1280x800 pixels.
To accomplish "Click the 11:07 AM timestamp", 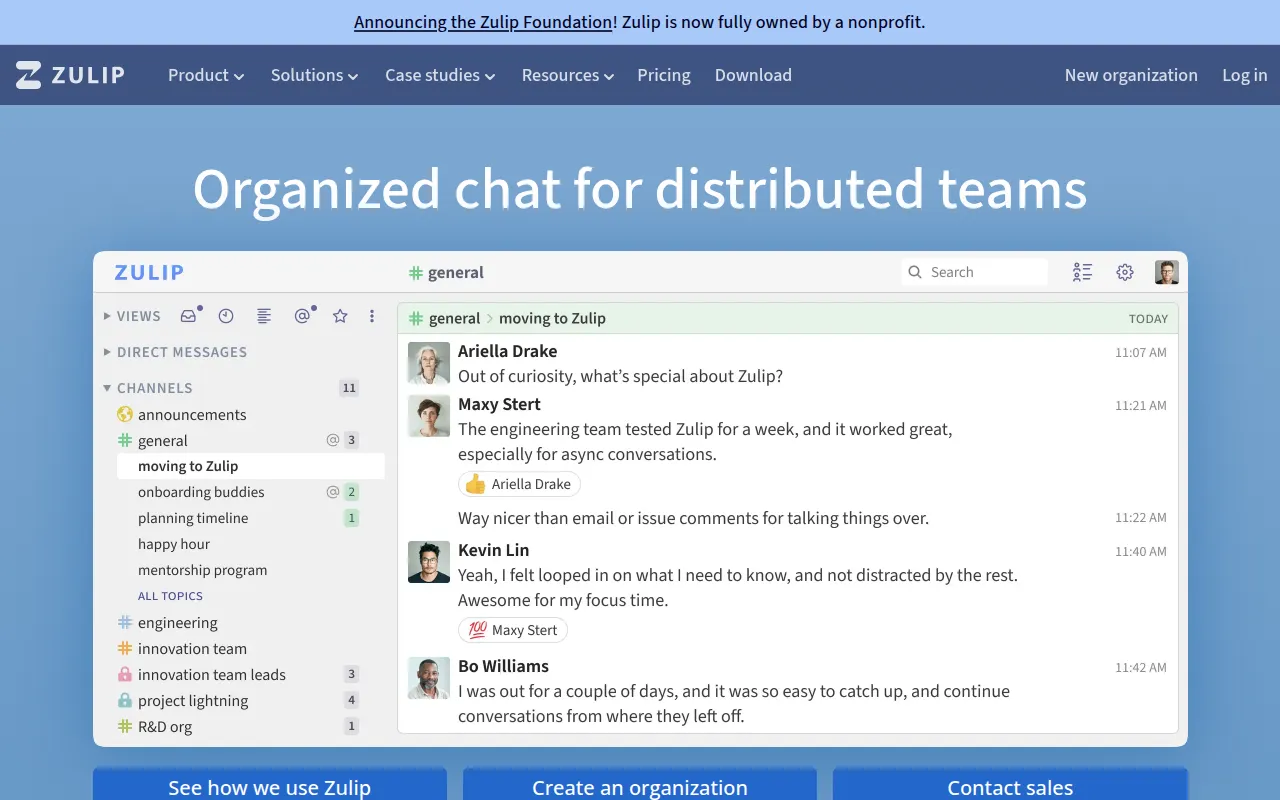I will tap(1141, 352).
